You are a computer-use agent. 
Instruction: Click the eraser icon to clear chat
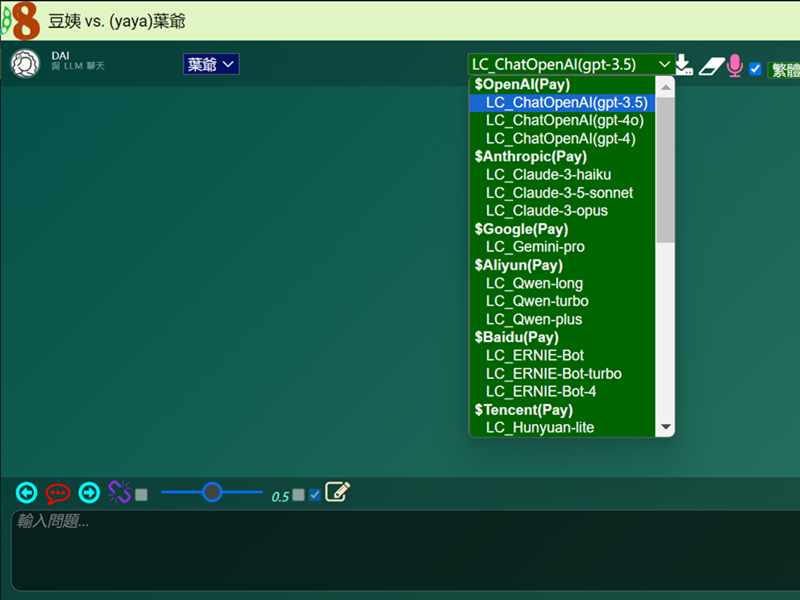click(x=709, y=66)
